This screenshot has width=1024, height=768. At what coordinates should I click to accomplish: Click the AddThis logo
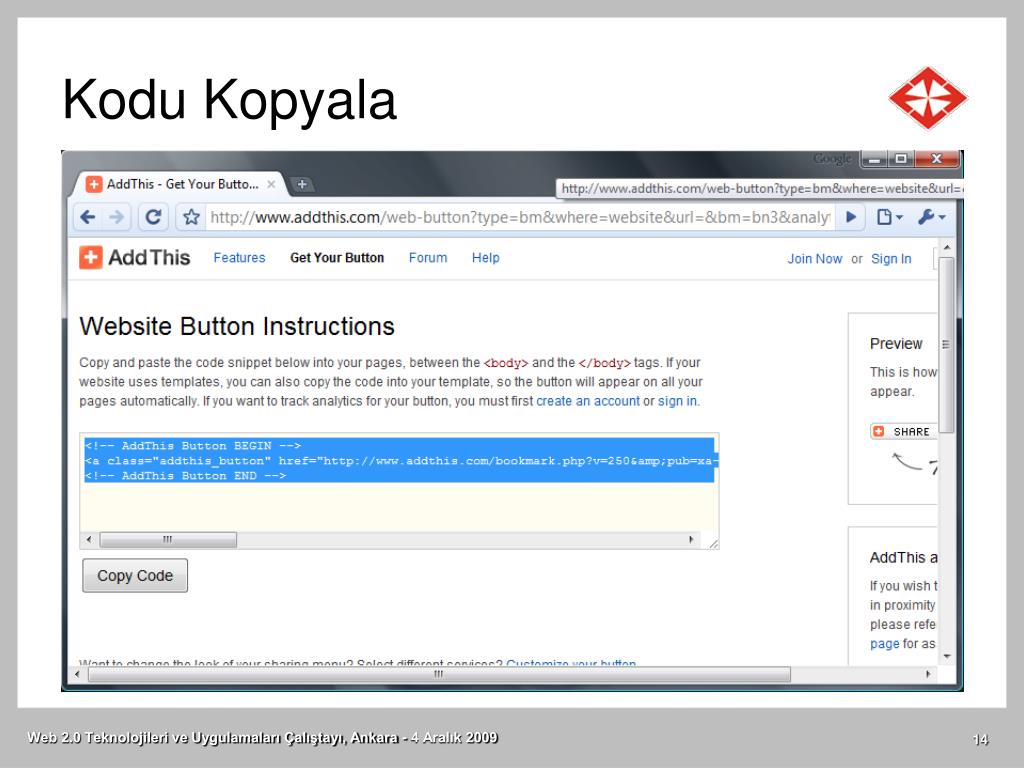click(135, 257)
